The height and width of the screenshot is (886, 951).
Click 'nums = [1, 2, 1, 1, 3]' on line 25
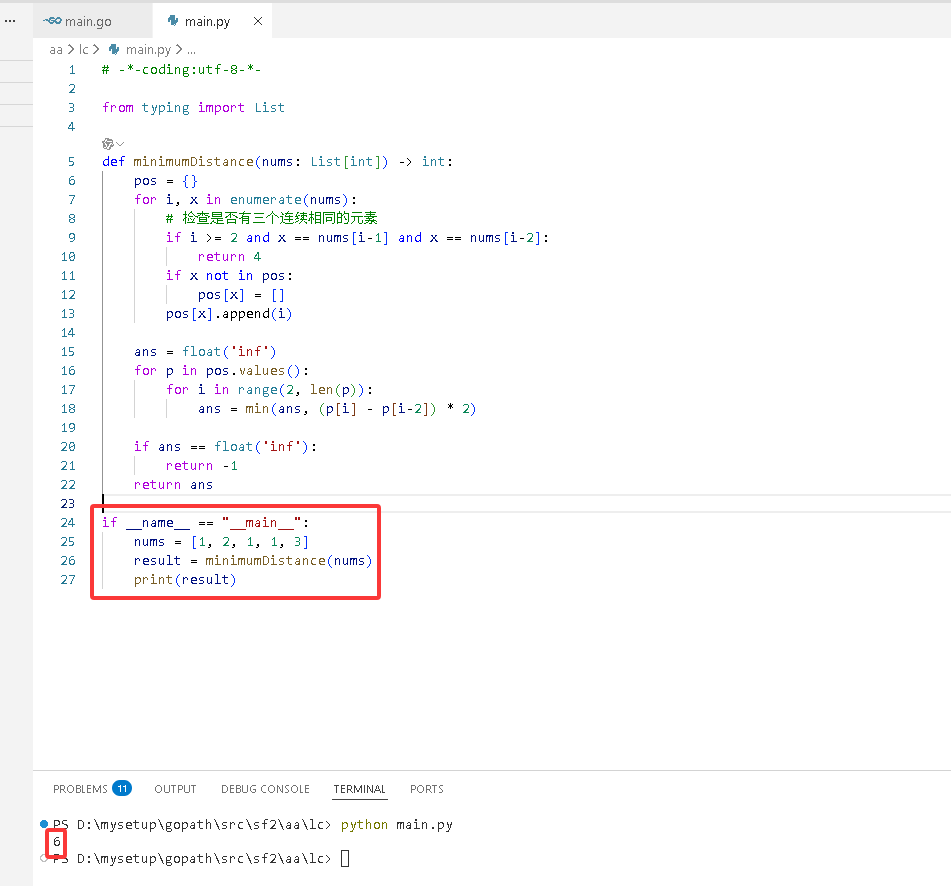click(221, 542)
